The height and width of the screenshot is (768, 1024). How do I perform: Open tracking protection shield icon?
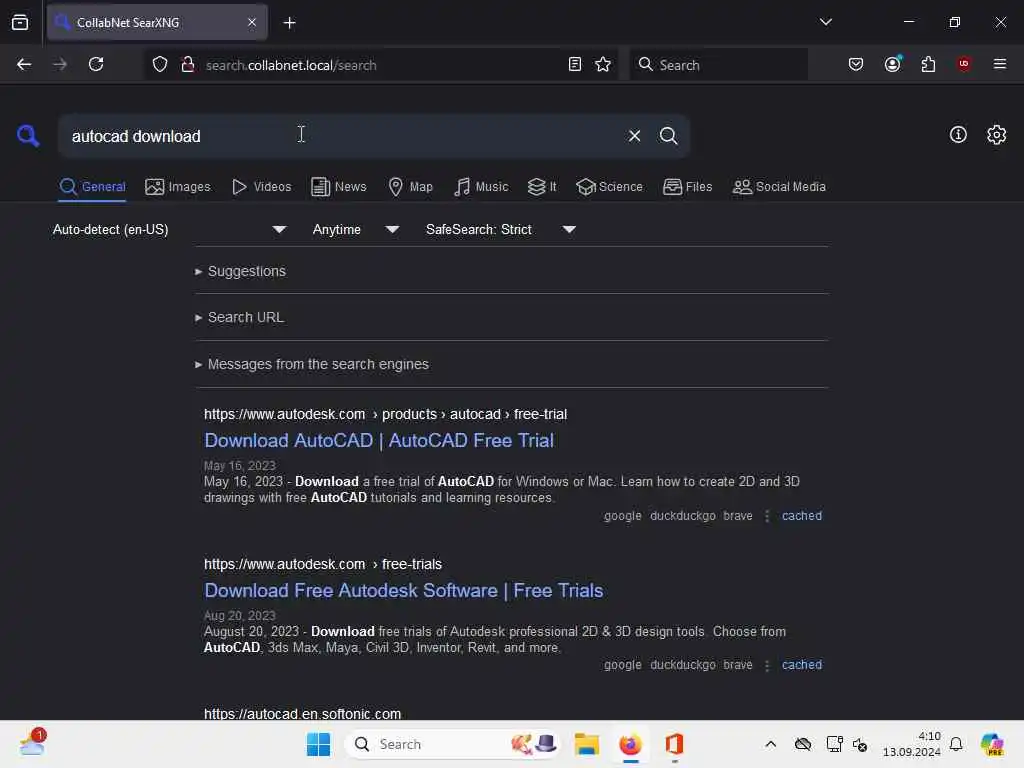(x=160, y=64)
